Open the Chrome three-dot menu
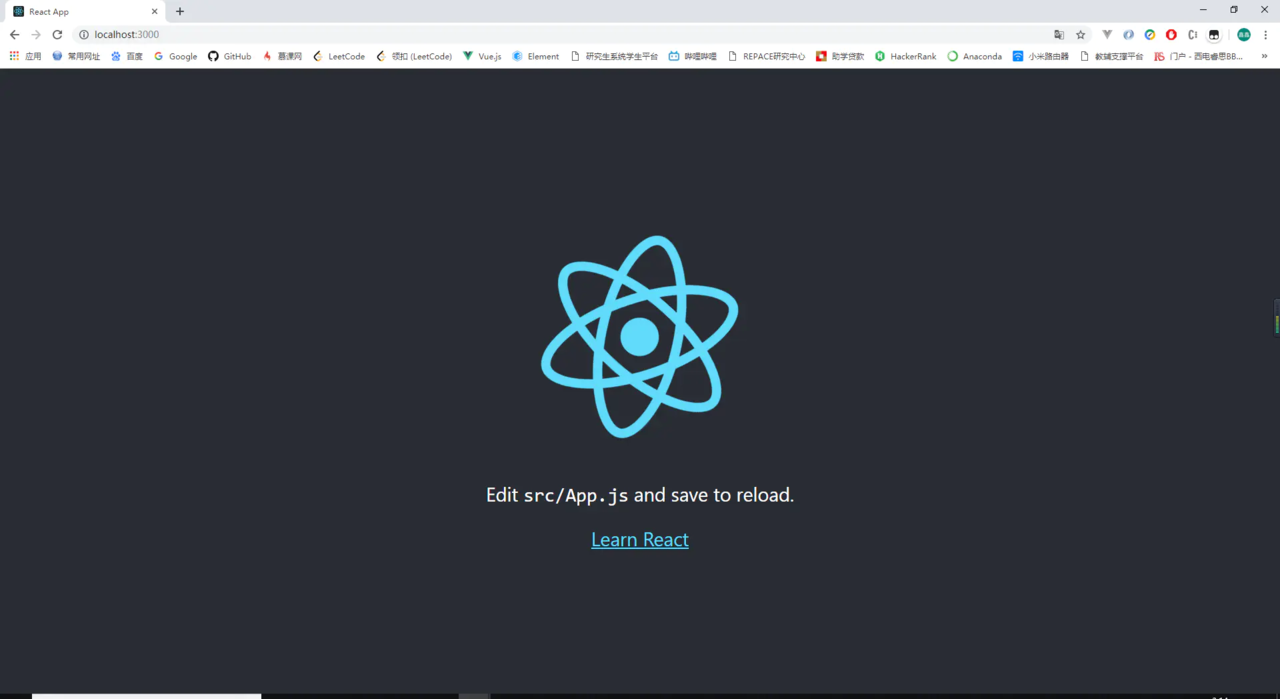Image resolution: width=1280 pixels, height=699 pixels. point(1266,34)
